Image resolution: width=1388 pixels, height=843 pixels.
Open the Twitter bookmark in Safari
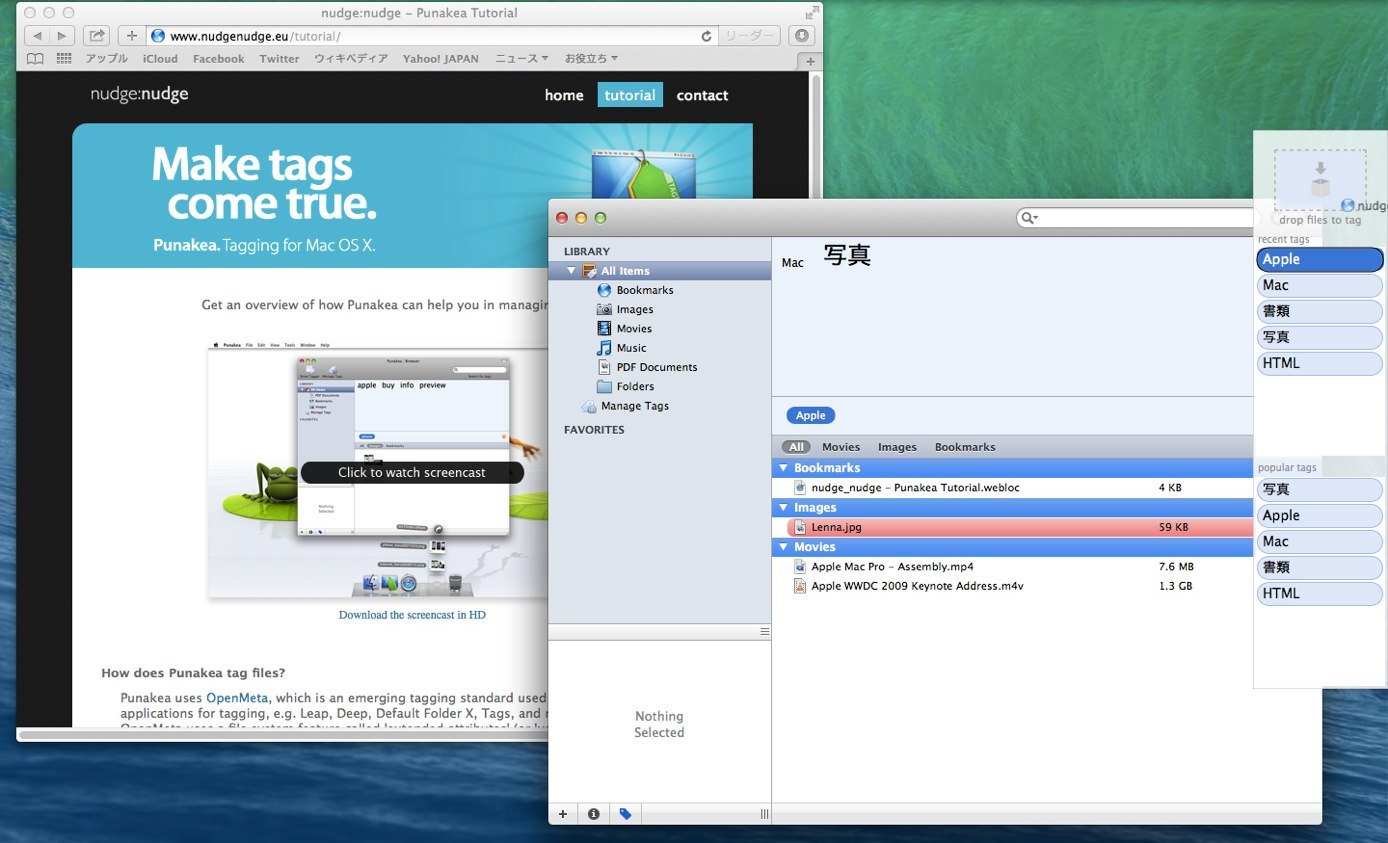pos(279,59)
